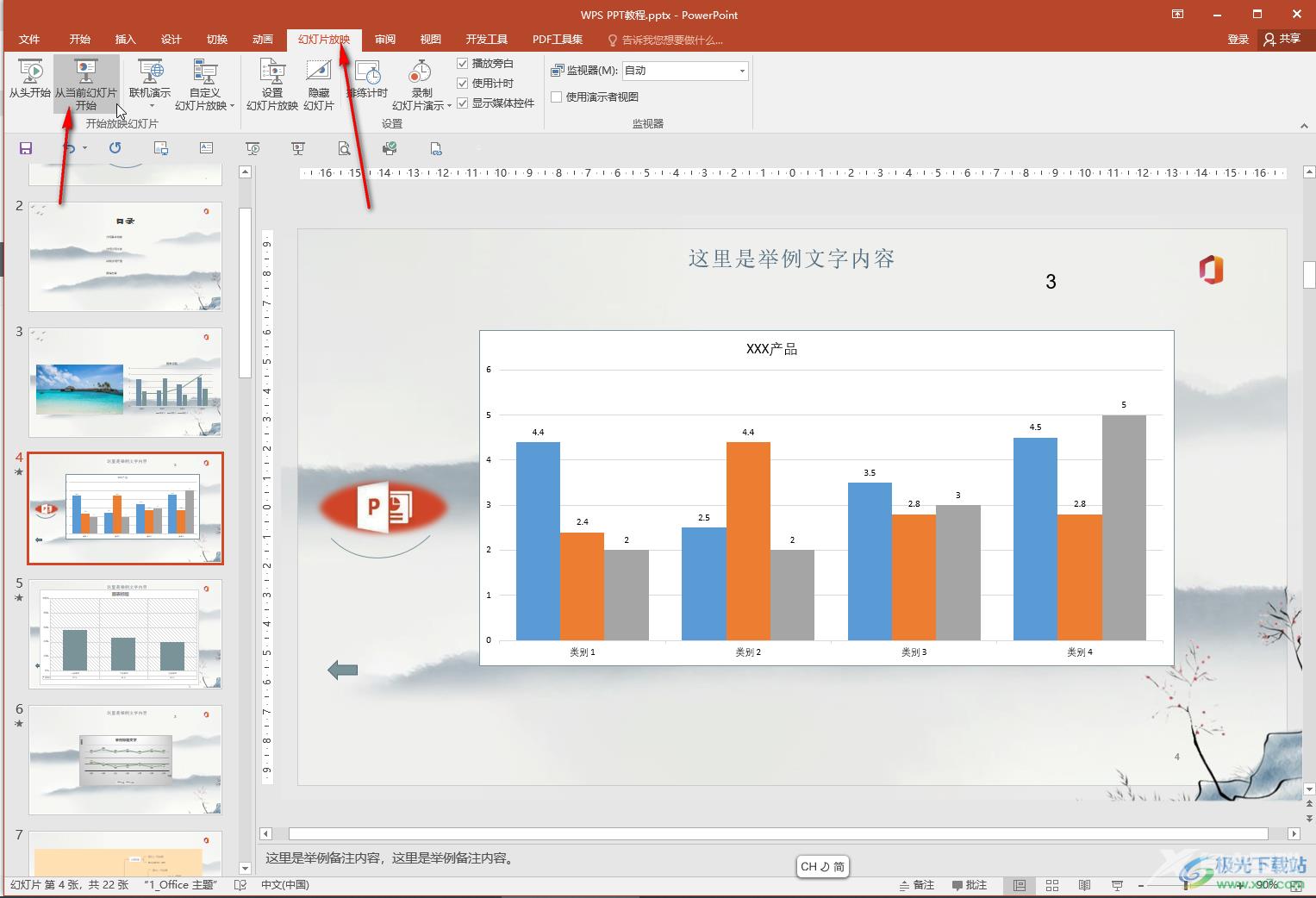The width and height of the screenshot is (1316, 898).
Task: Click the redo/repeat icon in quick toolbar
Action: [115, 148]
